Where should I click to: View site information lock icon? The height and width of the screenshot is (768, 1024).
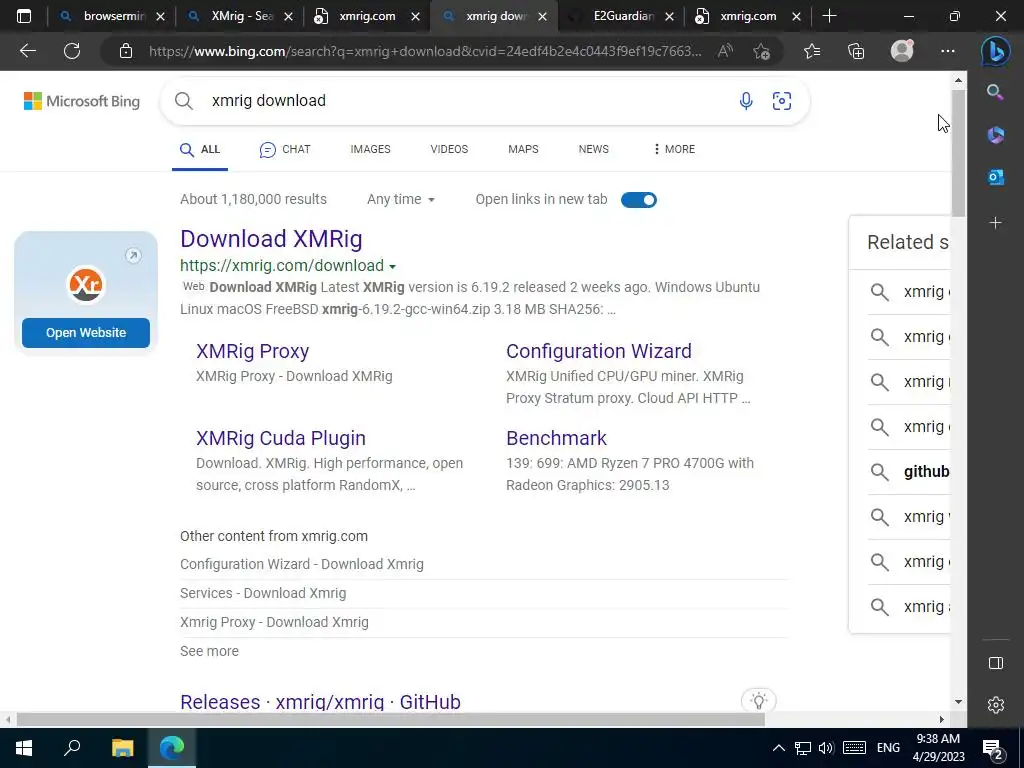125,51
